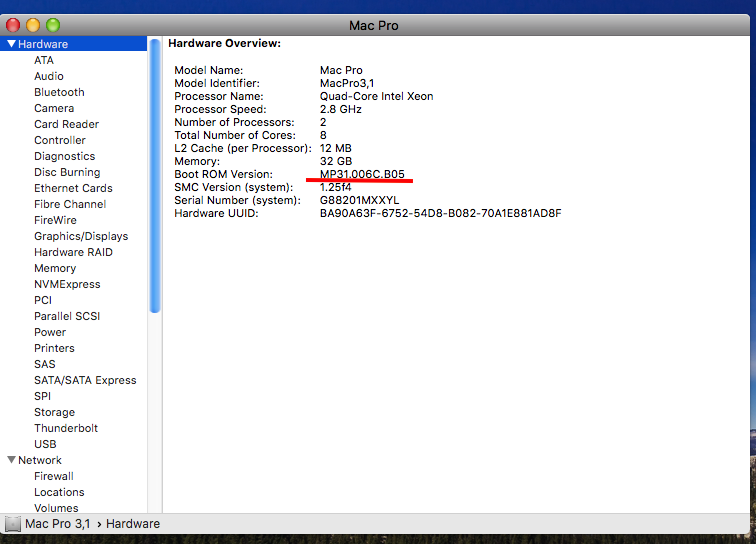Viewport: 756px width, 544px height.
Task: Click the Boot ROM Version value MP31.006C.B05
Action: click(362, 174)
